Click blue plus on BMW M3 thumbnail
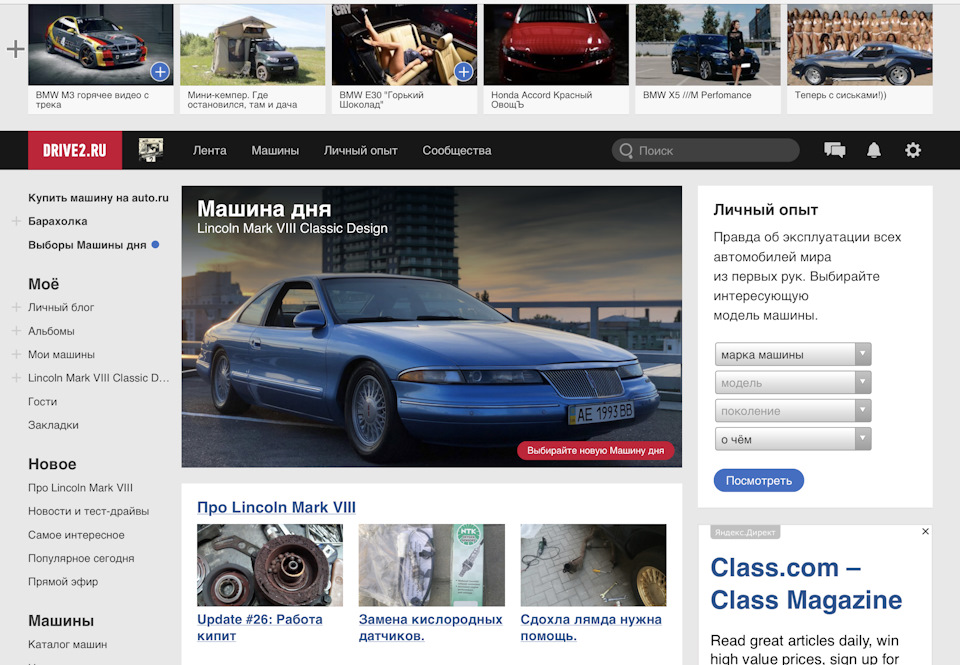Screen dimensions: 960x665 [x=160, y=72]
